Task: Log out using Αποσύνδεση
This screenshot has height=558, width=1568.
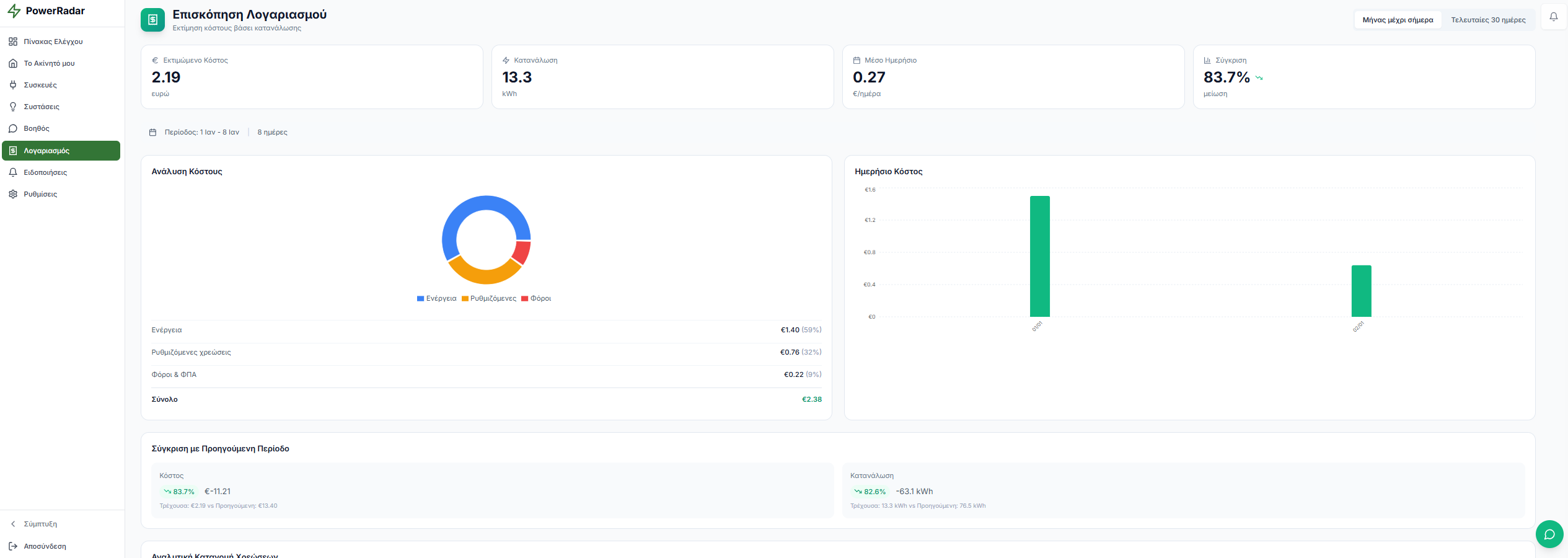Action: (x=44, y=546)
